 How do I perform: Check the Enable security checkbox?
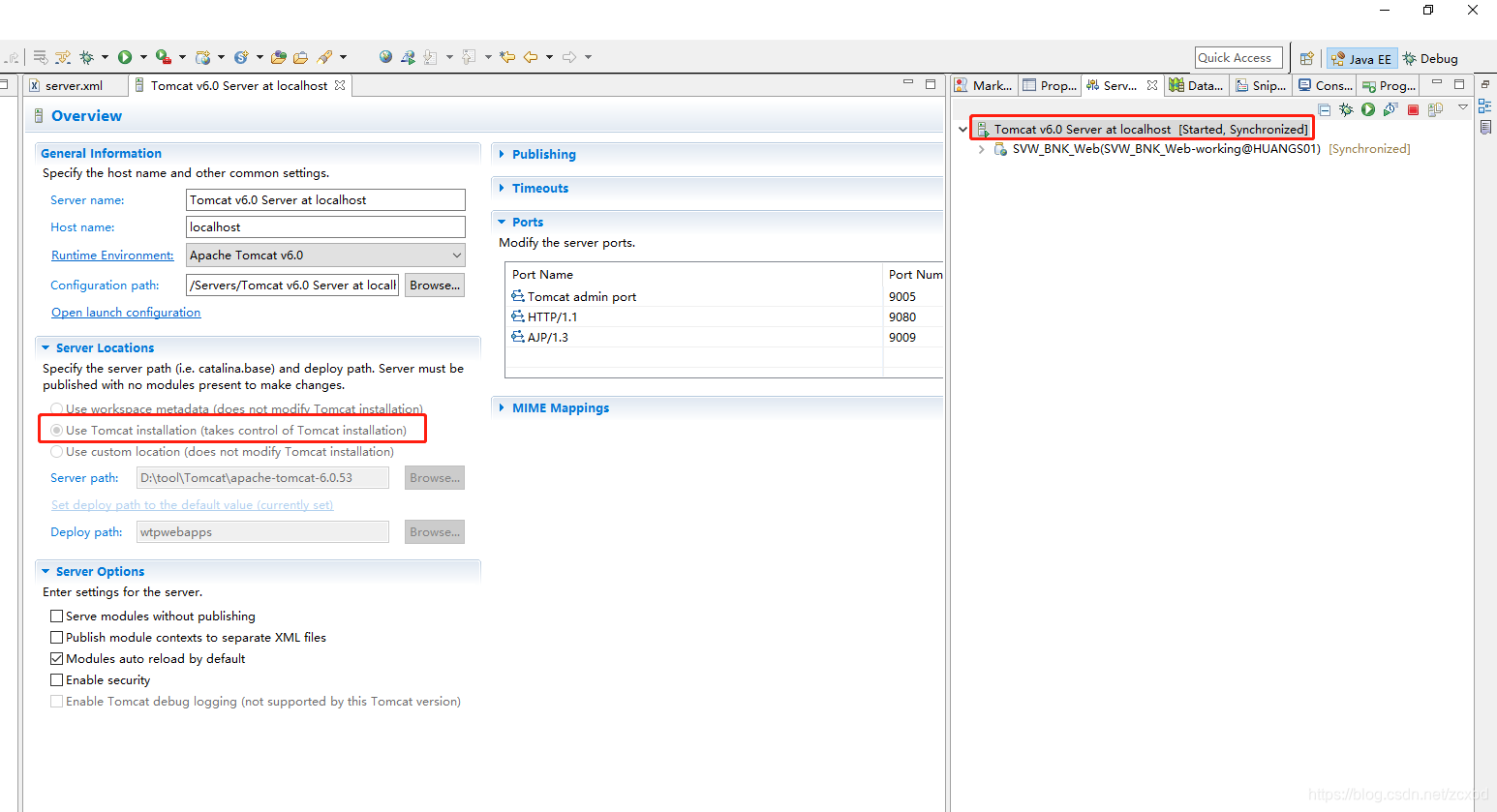coord(57,680)
